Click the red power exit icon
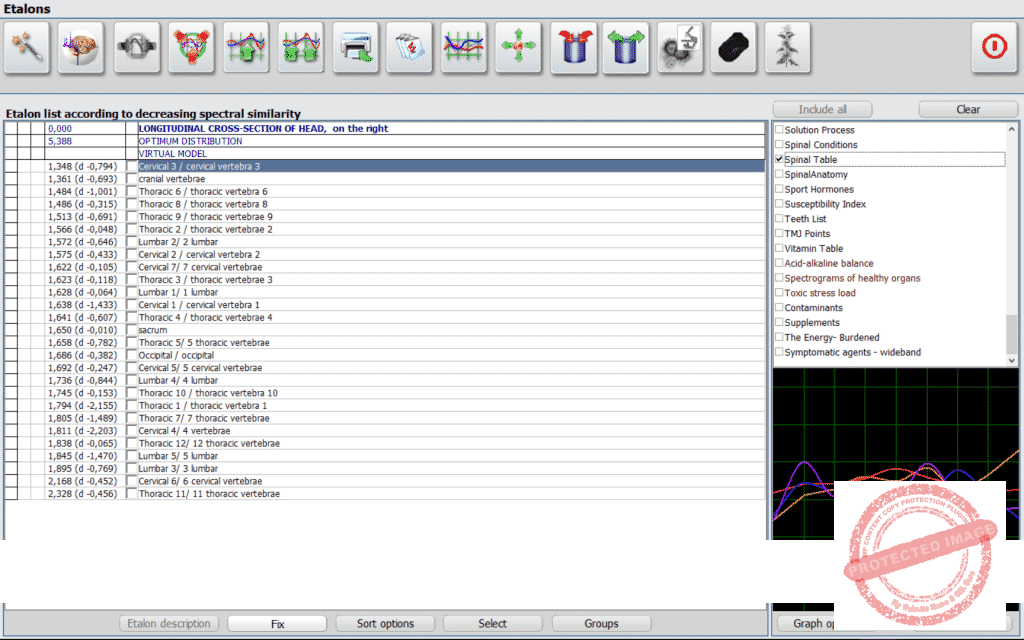Viewport: 1024px width, 640px height. click(994, 47)
